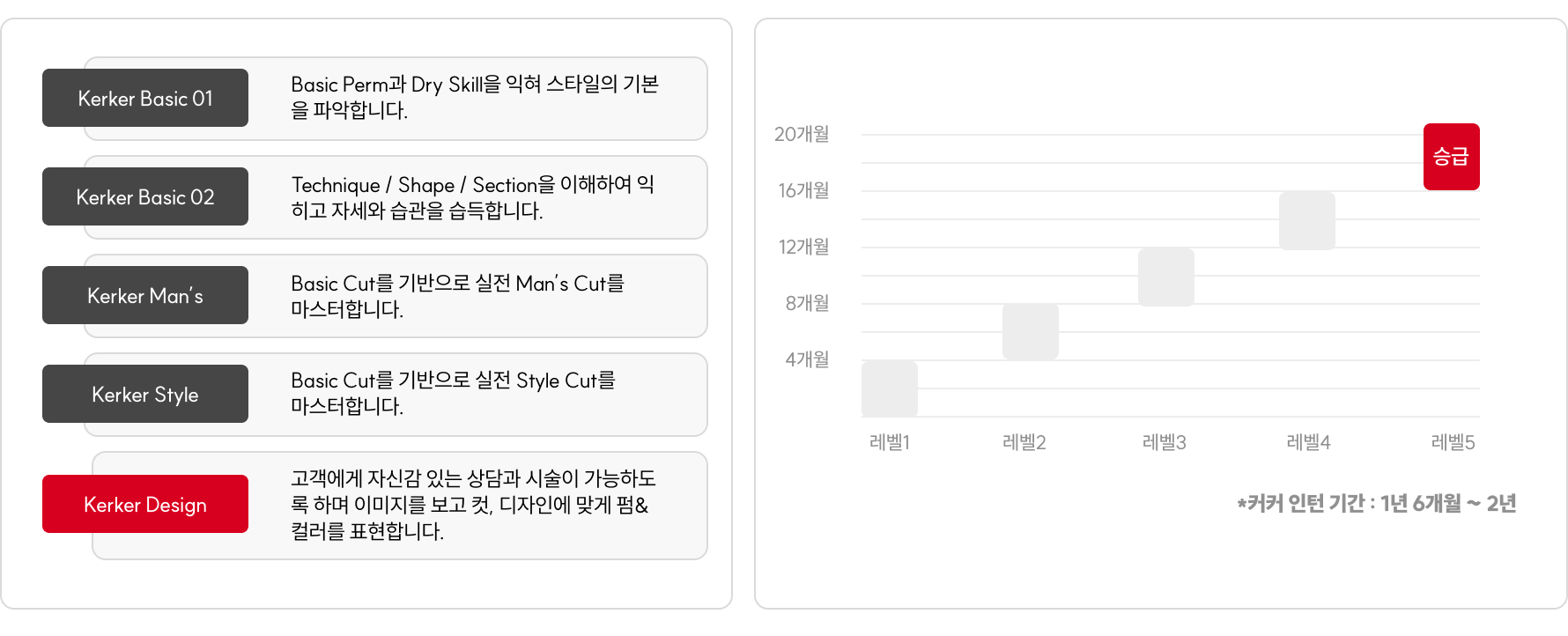Open the Kerker Man's course button
Viewport: 1568px width, 636px height.
145,295
